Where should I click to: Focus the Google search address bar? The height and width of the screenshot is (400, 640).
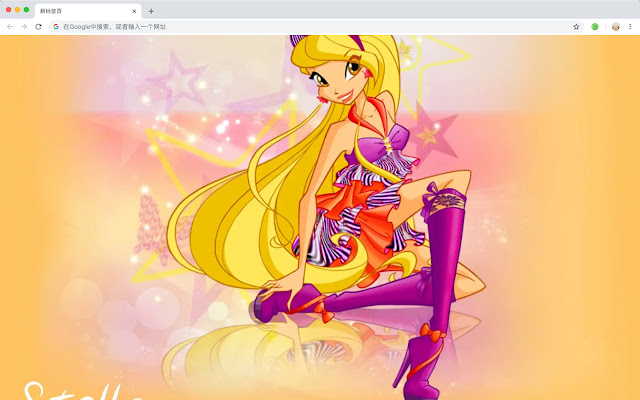[316, 27]
